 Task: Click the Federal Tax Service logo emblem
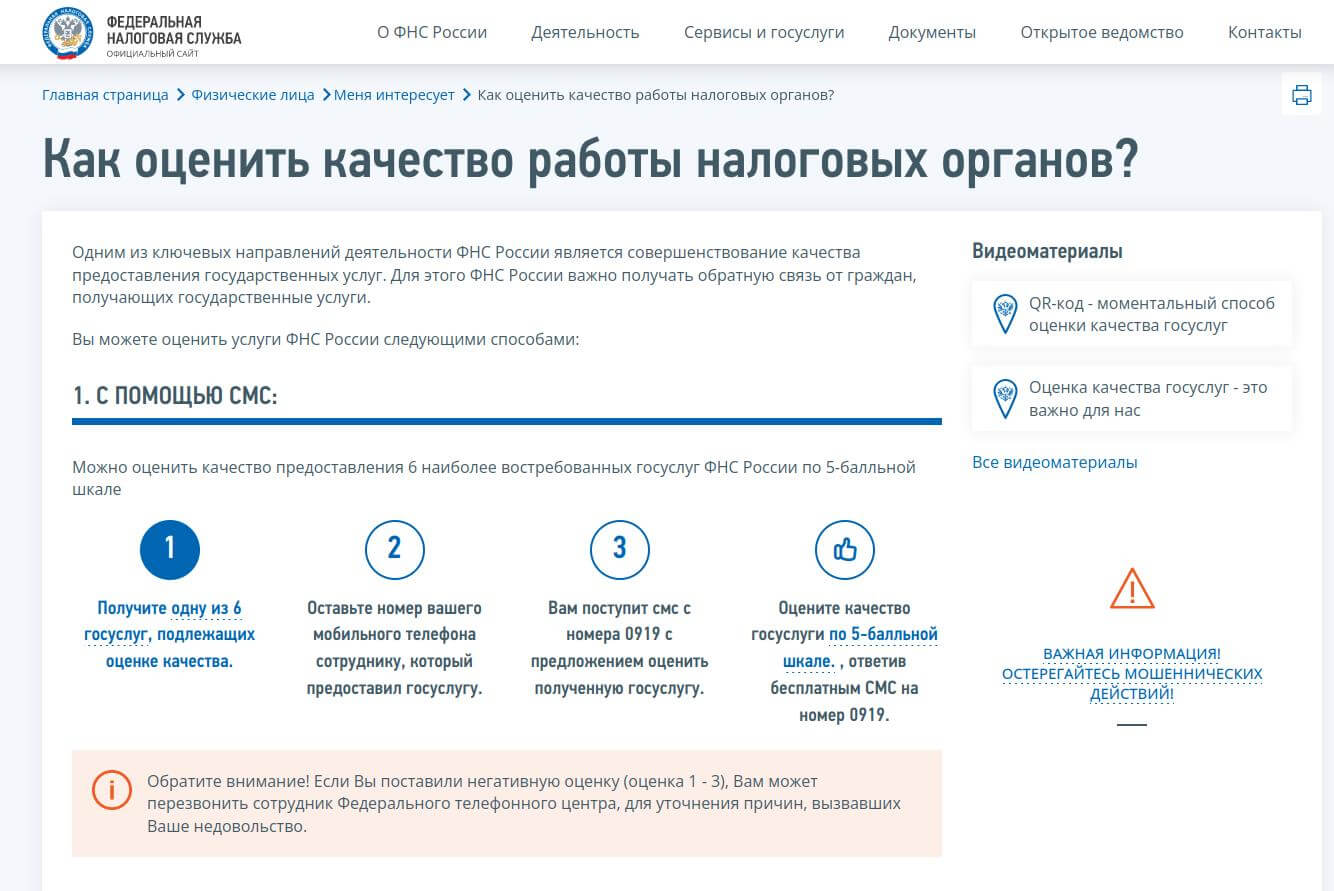tap(68, 32)
